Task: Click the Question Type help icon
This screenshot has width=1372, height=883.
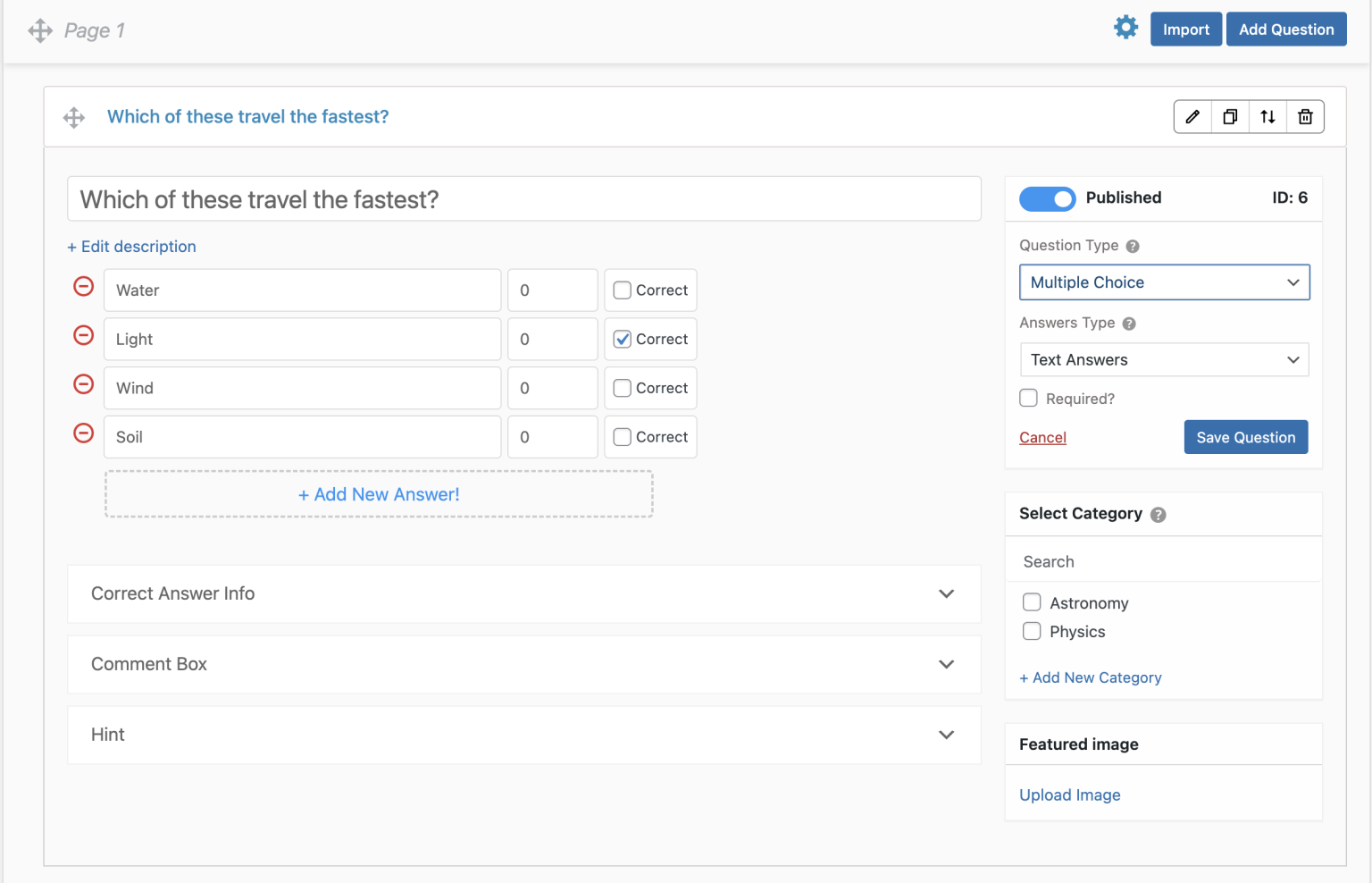Action: tap(1132, 245)
